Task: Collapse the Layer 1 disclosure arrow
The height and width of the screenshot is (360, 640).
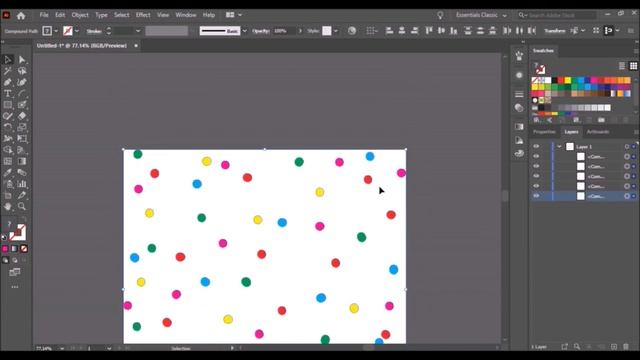Action: (x=559, y=147)
